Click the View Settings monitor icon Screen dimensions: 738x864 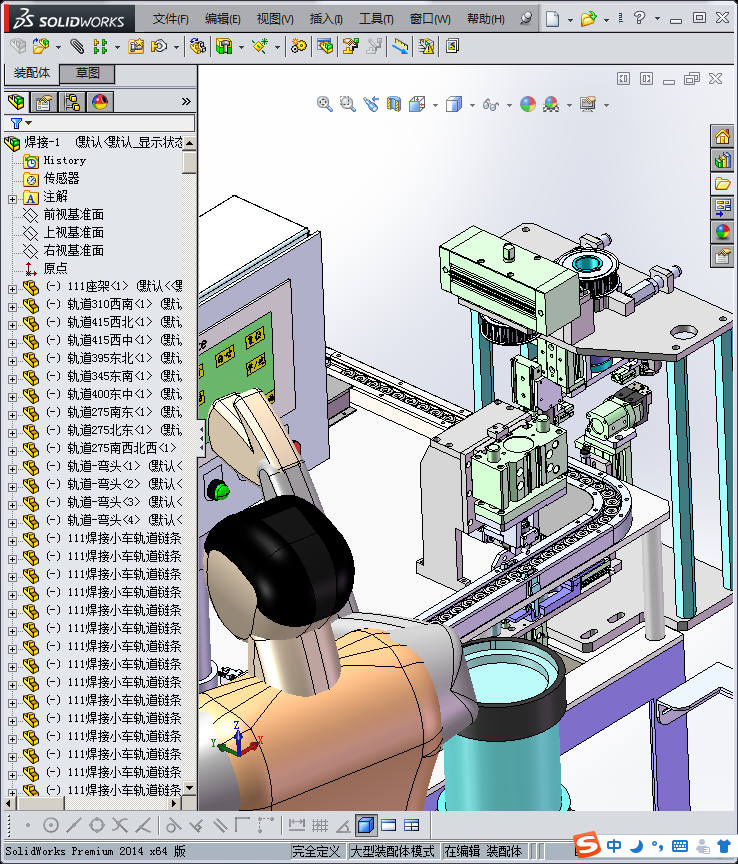coord(588,104)
